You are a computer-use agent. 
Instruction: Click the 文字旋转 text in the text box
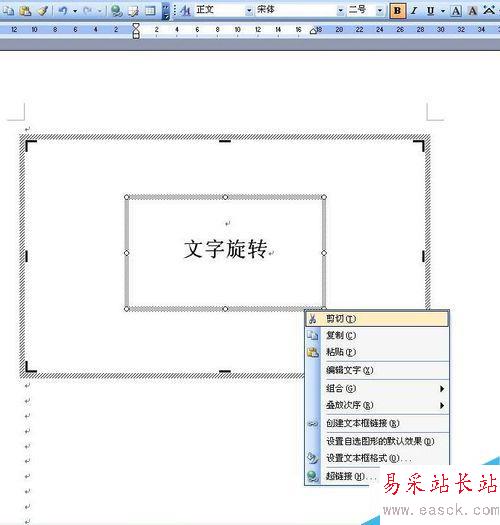coord(226,249)
